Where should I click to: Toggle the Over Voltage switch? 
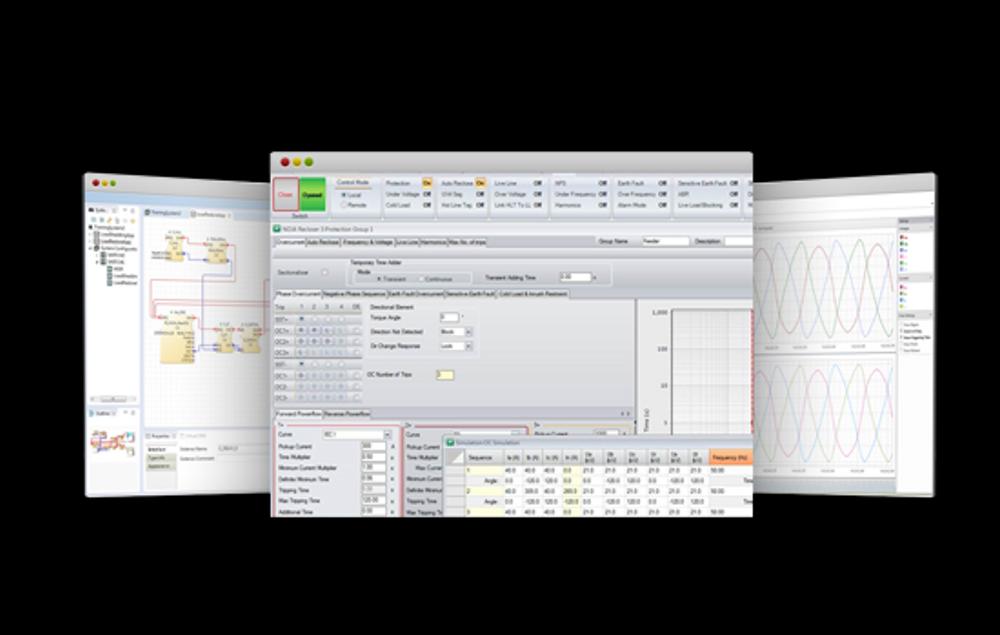(538, 194)
